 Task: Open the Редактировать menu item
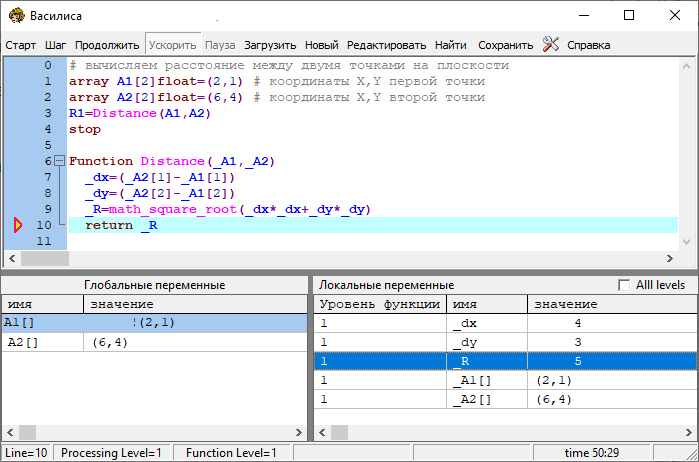386,45
